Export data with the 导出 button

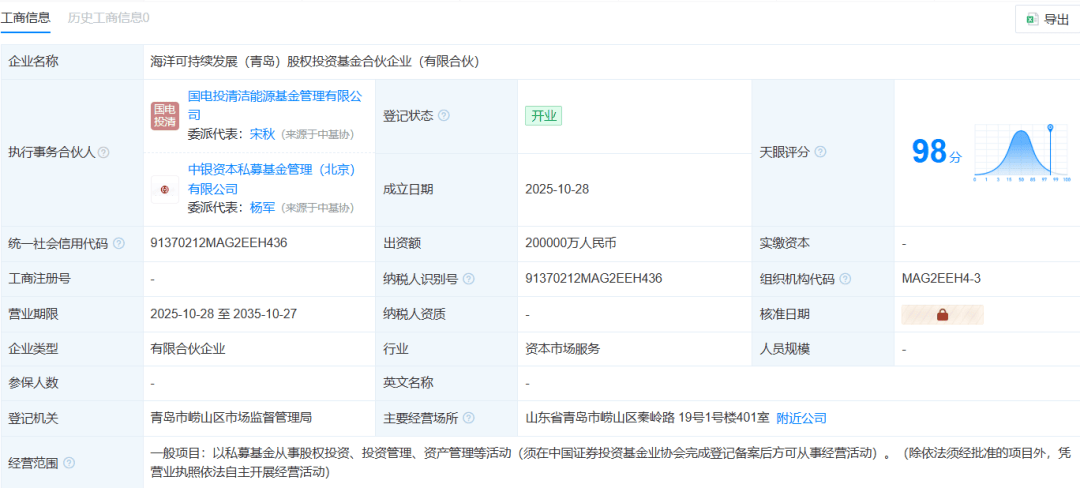[1045, 19]
